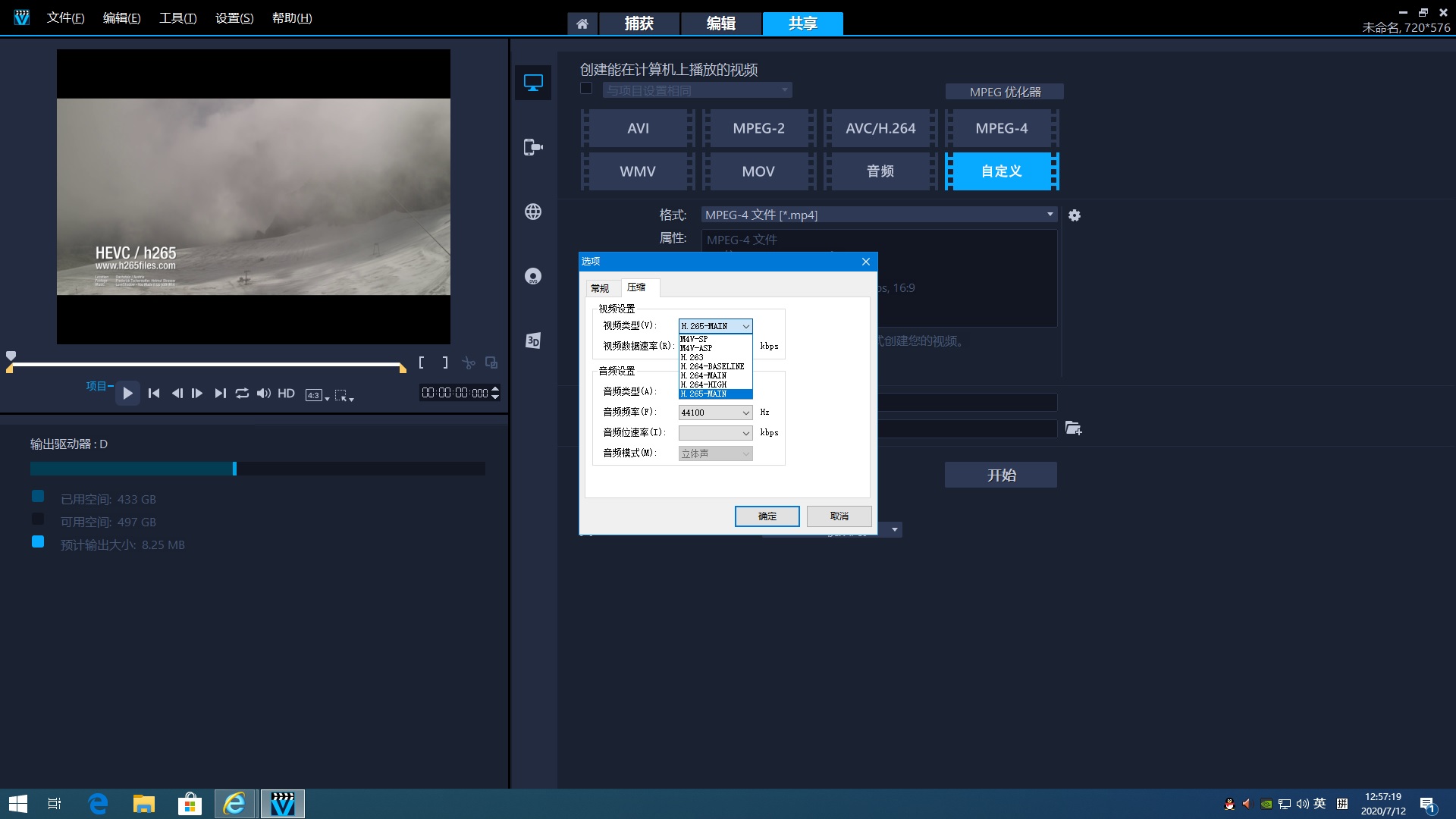This screenshot has width=1456, height=819.
Task: Click the orange trim-end marker
Action: point(403,369)
